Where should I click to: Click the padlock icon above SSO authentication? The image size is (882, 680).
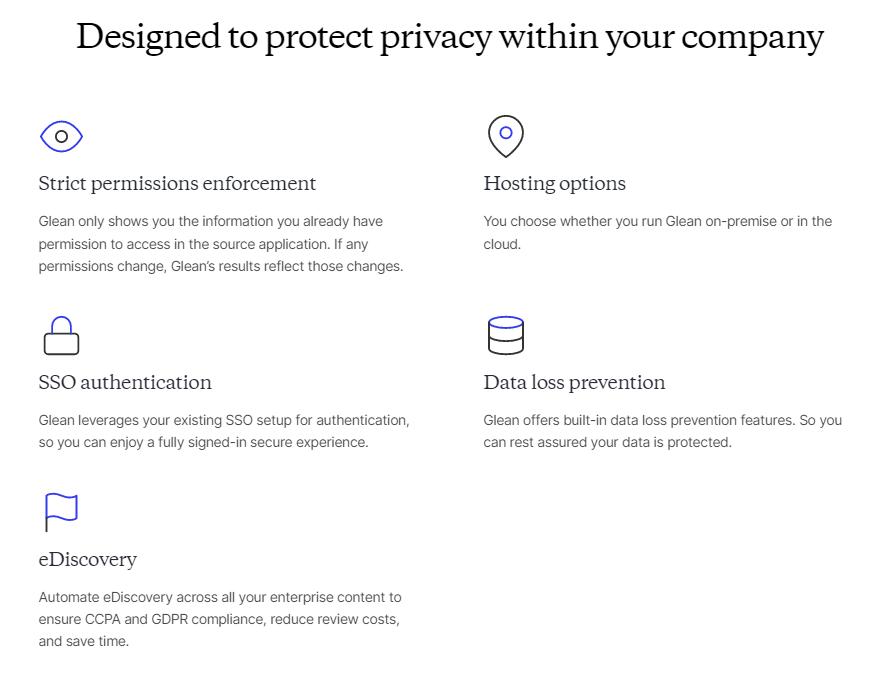[61, 336]
